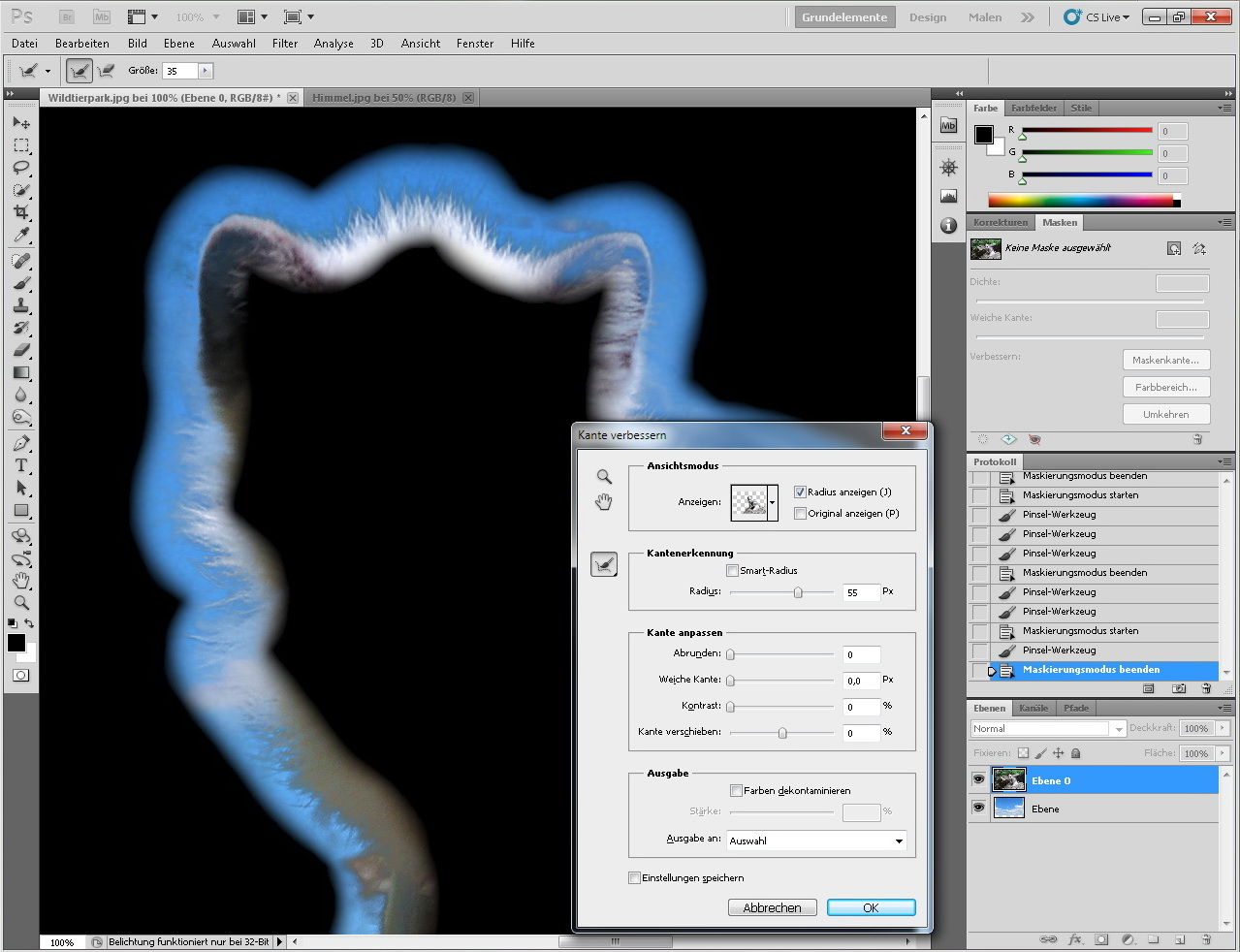Viewport: 1240px width, 952px height.
Task: Open the Info panel icon in dock
Action: point(948,226)
